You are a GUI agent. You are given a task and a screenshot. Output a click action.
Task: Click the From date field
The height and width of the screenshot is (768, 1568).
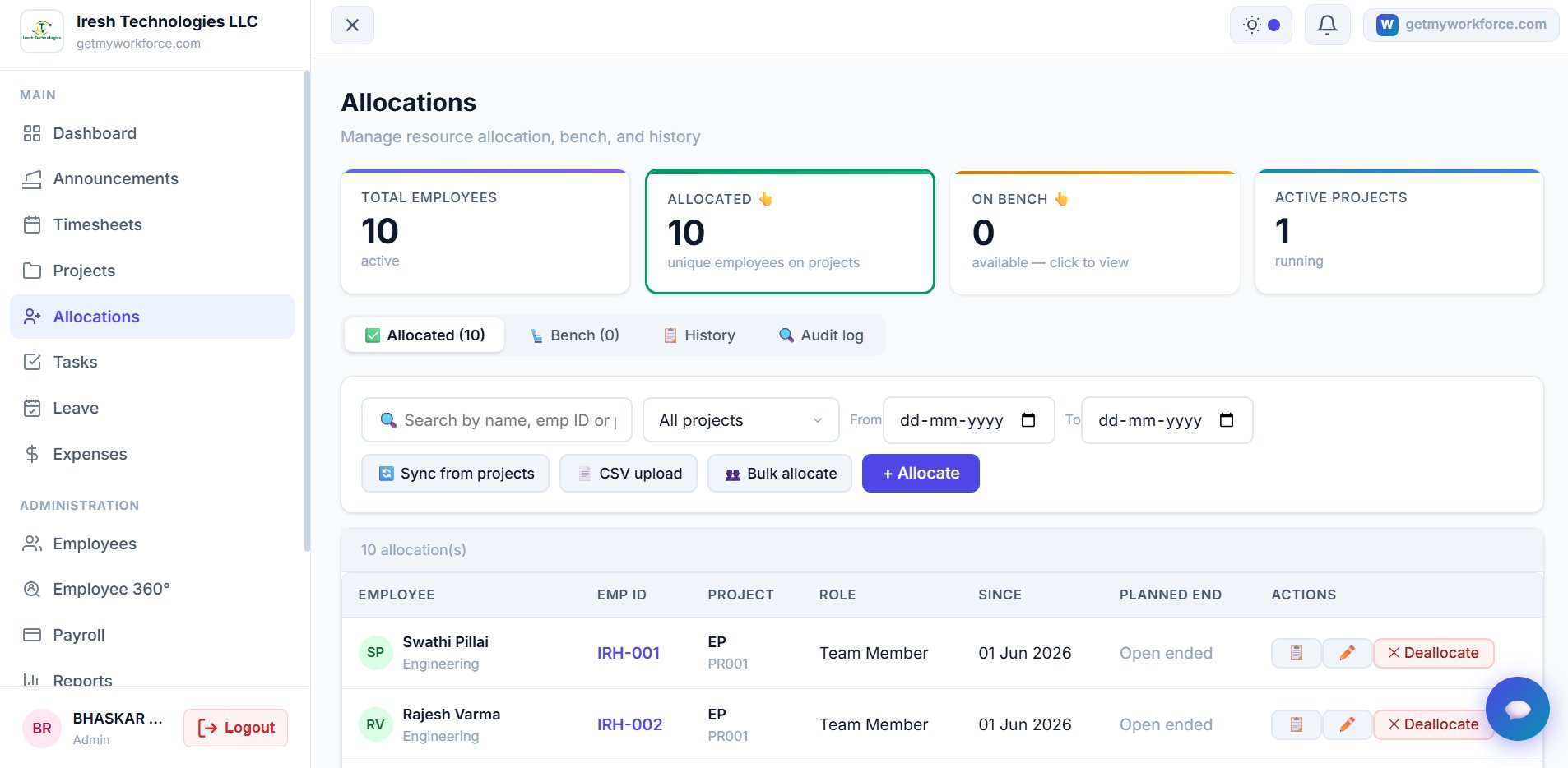pos(968,420)
